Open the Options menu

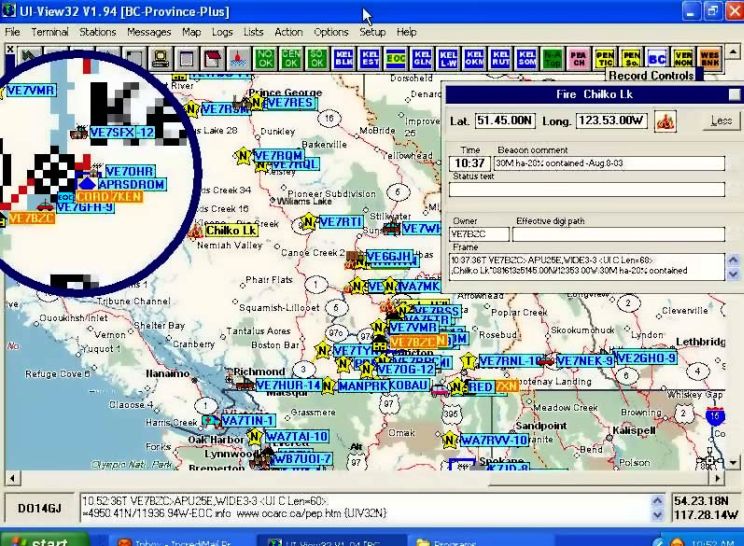click(331, 32)
